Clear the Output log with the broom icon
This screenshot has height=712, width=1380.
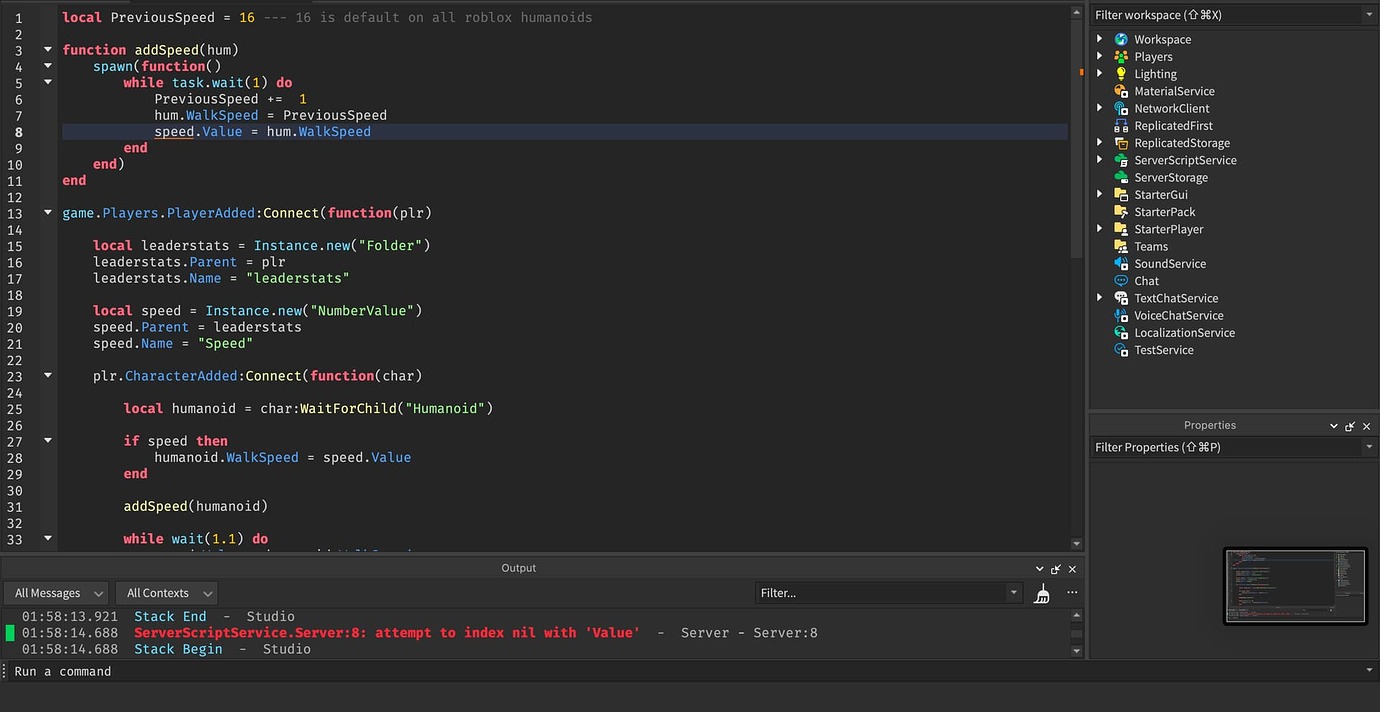coord(1042,594)
